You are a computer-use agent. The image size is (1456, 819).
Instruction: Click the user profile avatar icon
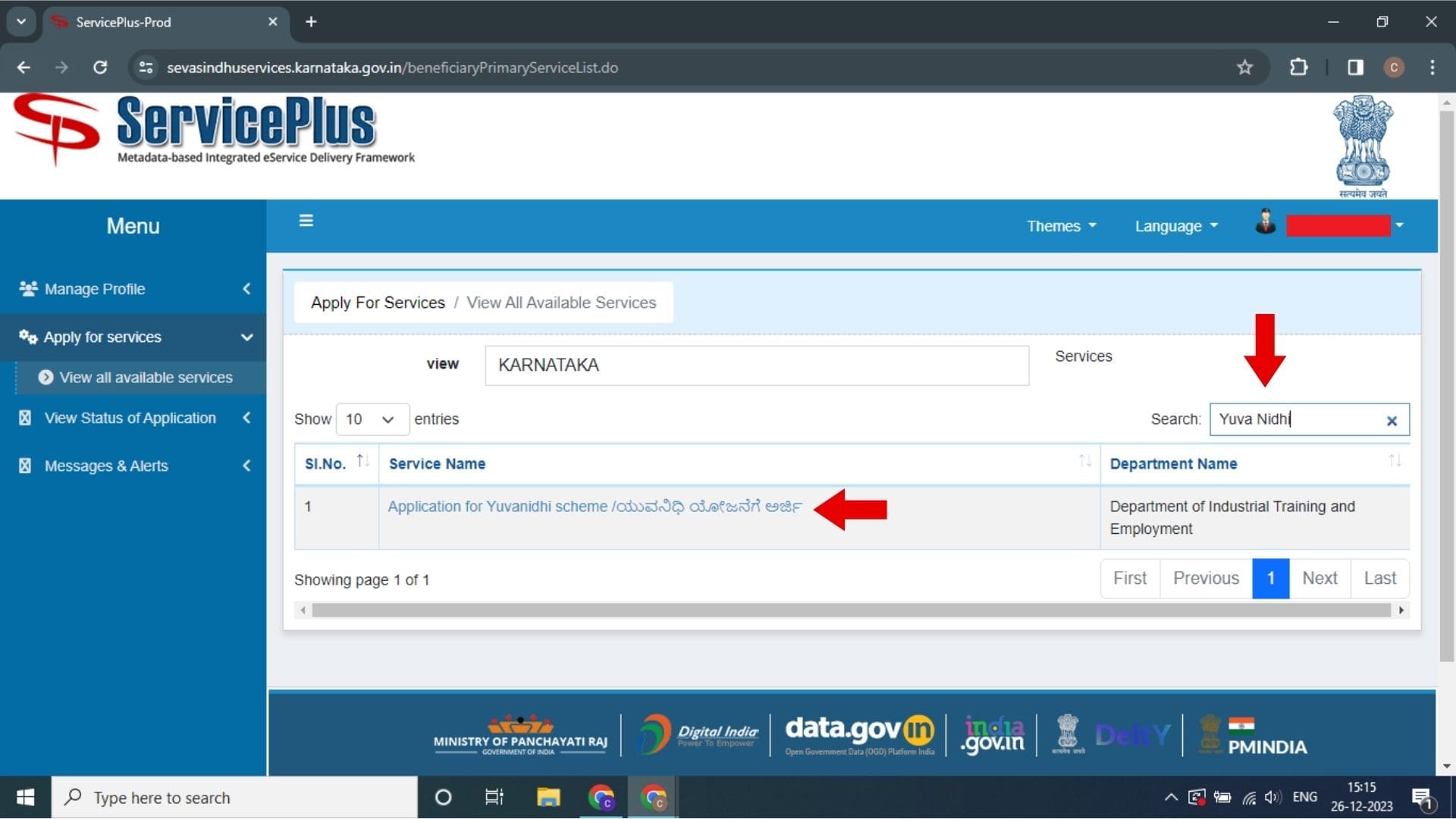click(x=1265, y=222)
